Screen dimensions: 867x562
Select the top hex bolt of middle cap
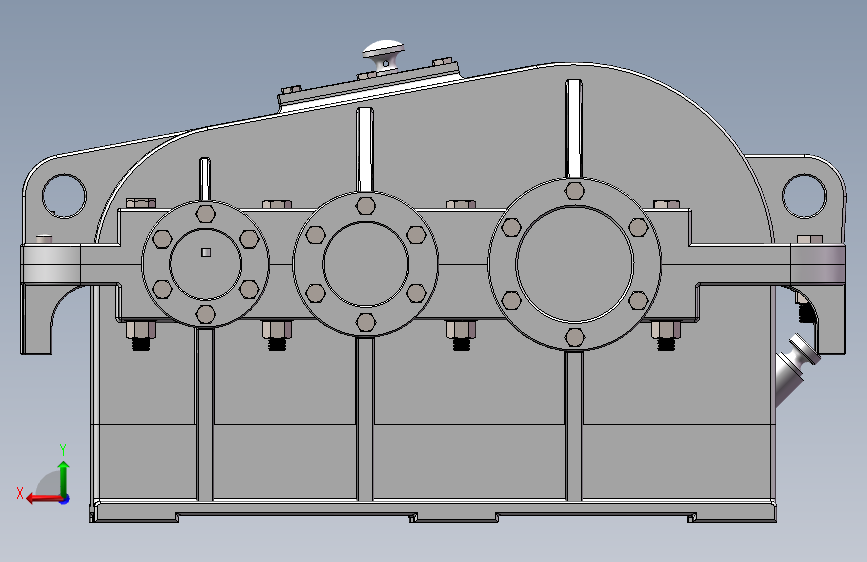365,206
